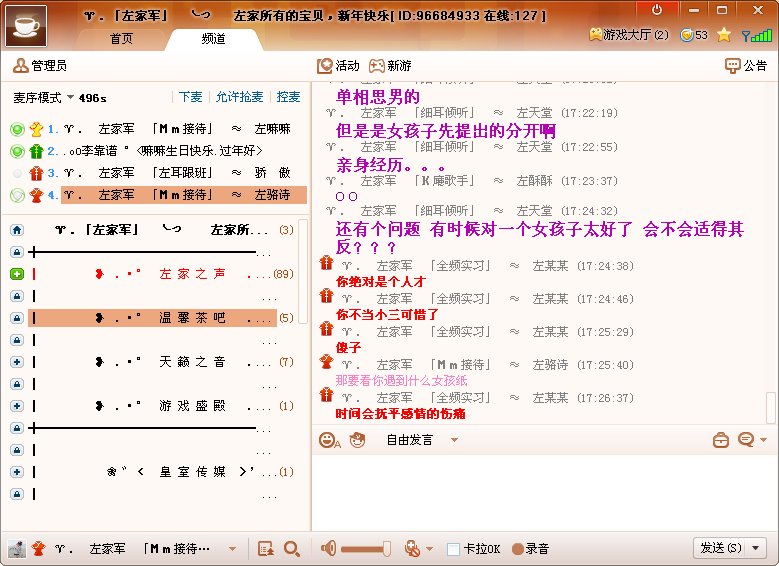Mute the speaker volume icon

point(328,549)
